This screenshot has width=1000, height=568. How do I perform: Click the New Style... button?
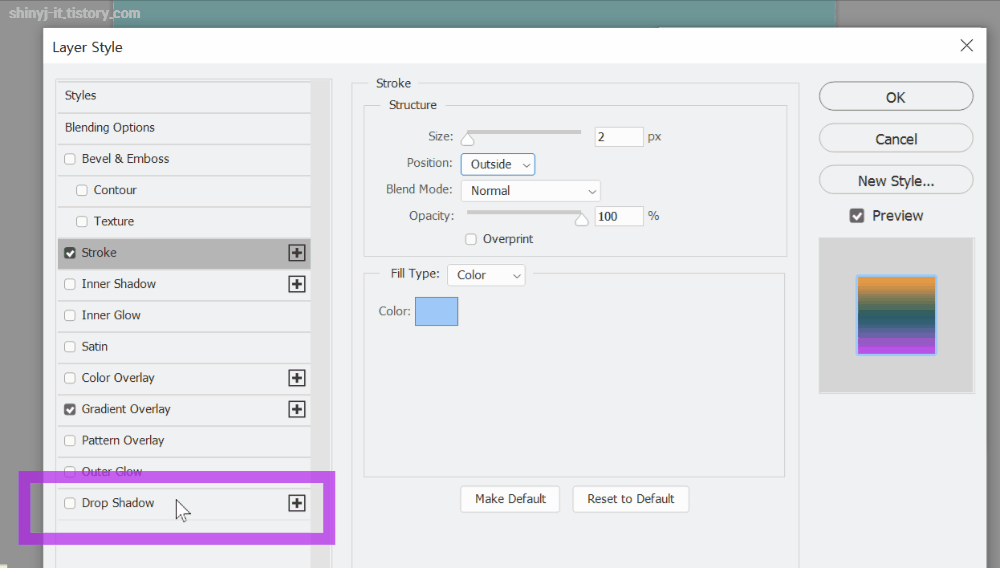coord(896,181)
